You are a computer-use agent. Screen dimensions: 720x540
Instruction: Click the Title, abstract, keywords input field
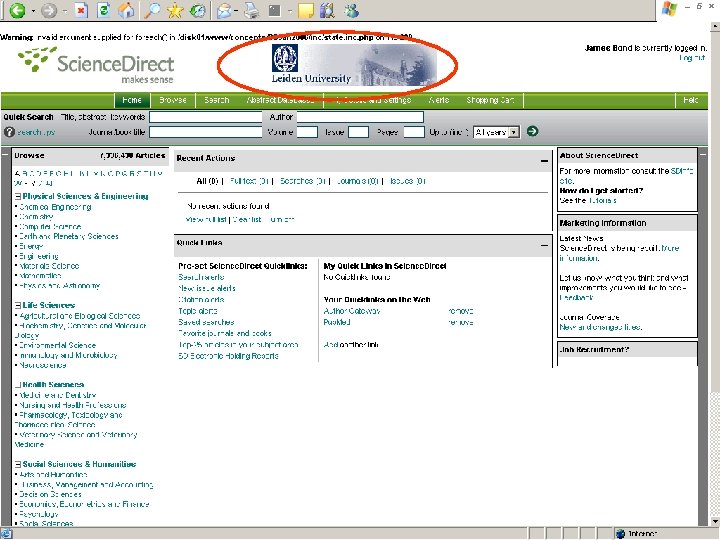[206, 117]
